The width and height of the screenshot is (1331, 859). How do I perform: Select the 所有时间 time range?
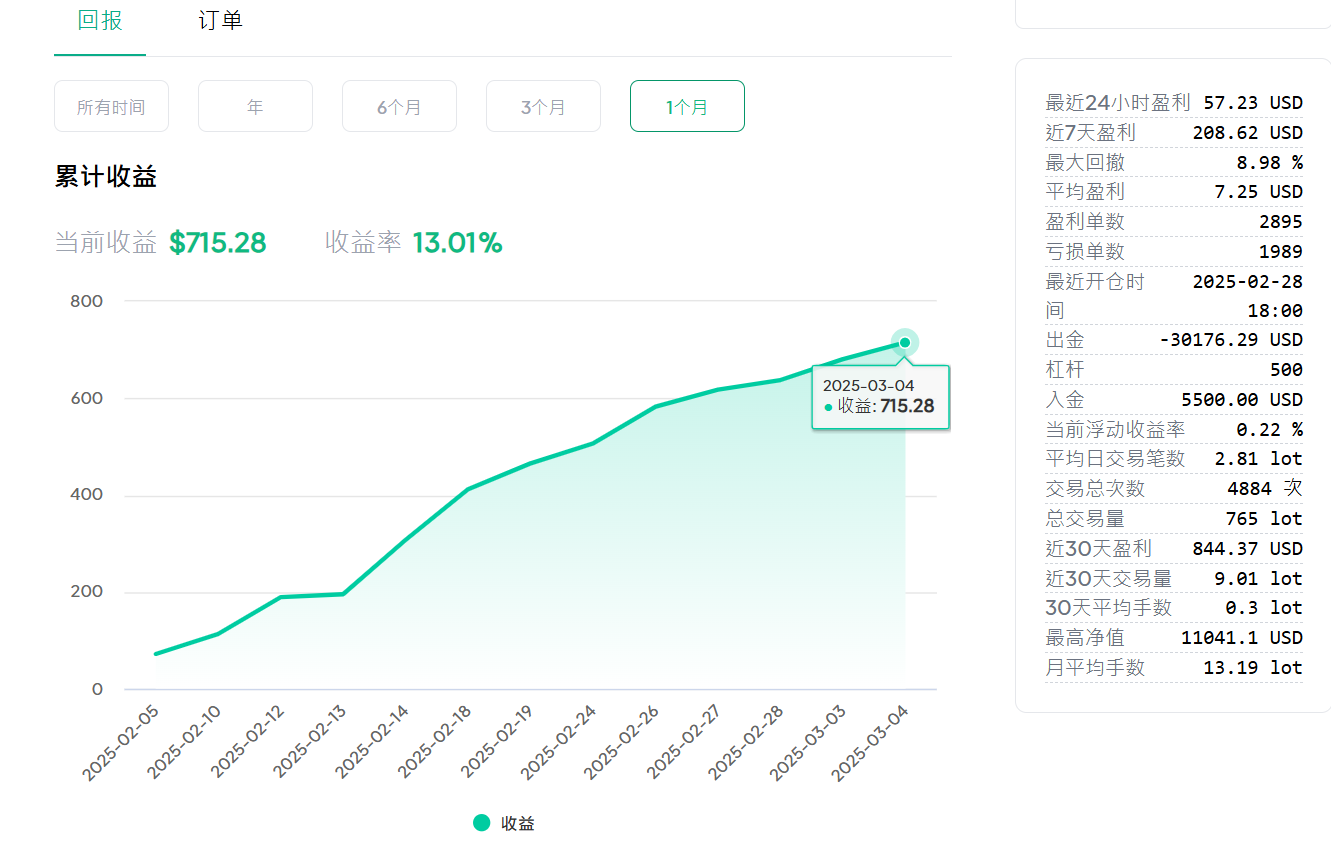pos(111,106)
